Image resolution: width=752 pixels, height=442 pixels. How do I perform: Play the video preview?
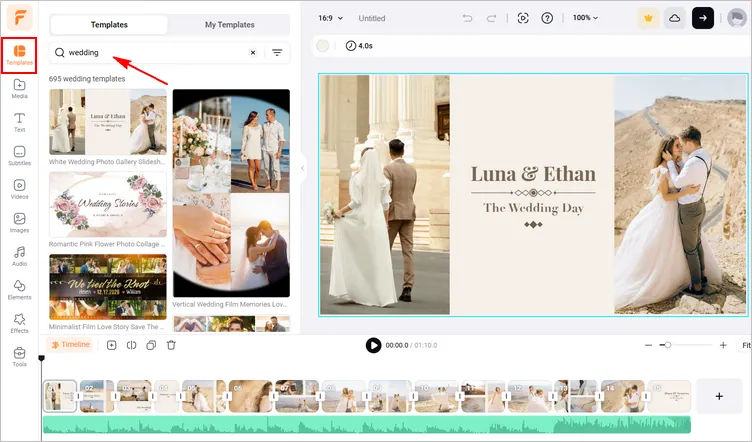click(x=373, y=345)
